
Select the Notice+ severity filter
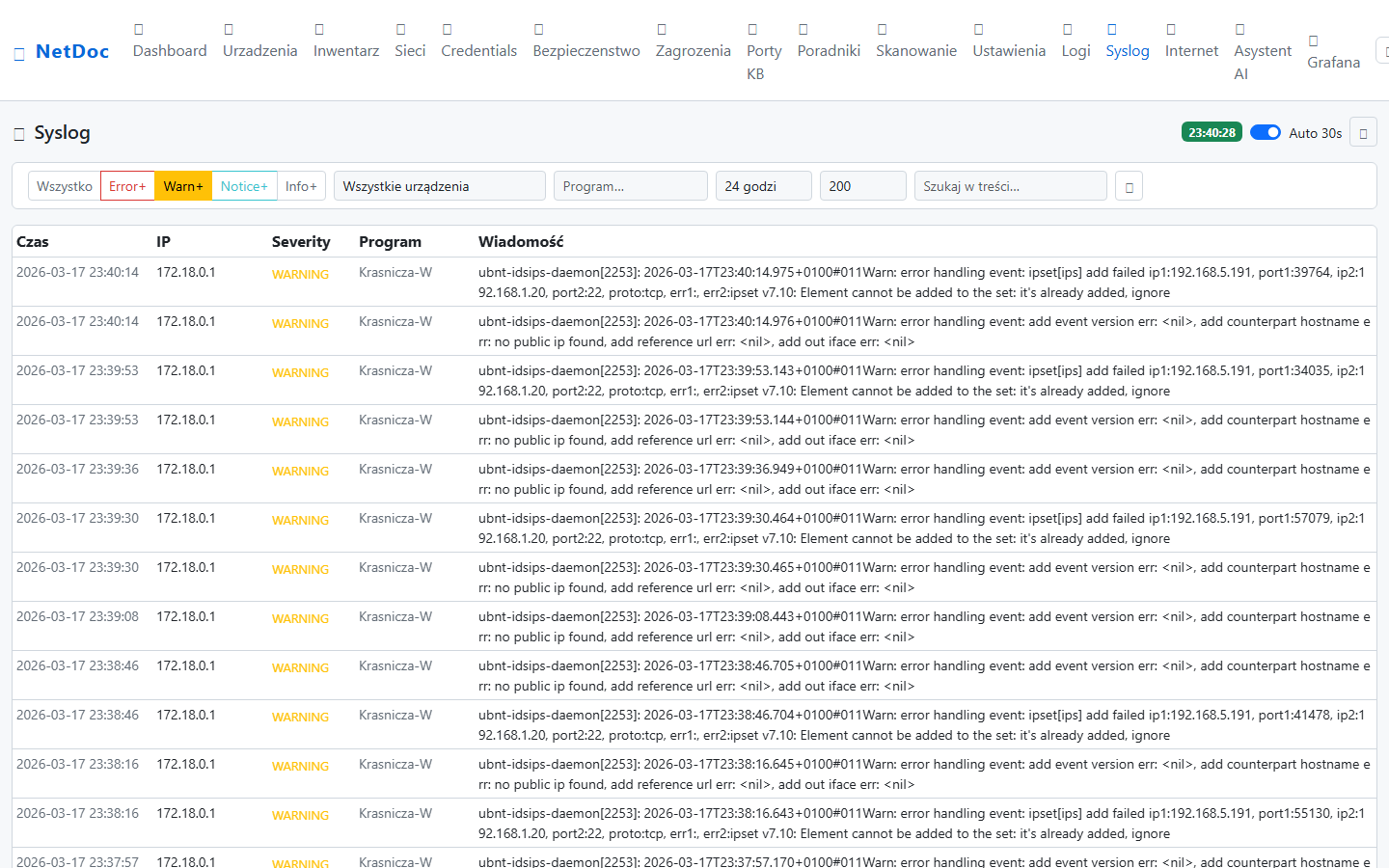coord(244,186)
